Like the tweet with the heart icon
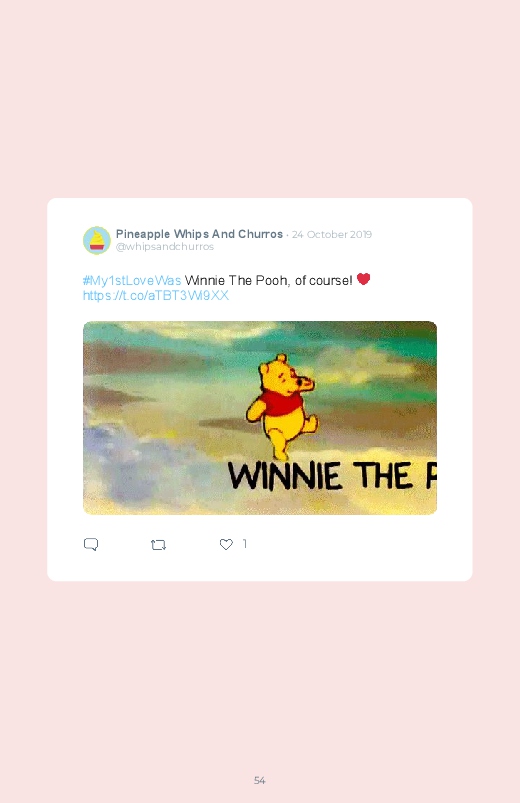The width and height of the screenshot is (520, 803). [226, 544]
